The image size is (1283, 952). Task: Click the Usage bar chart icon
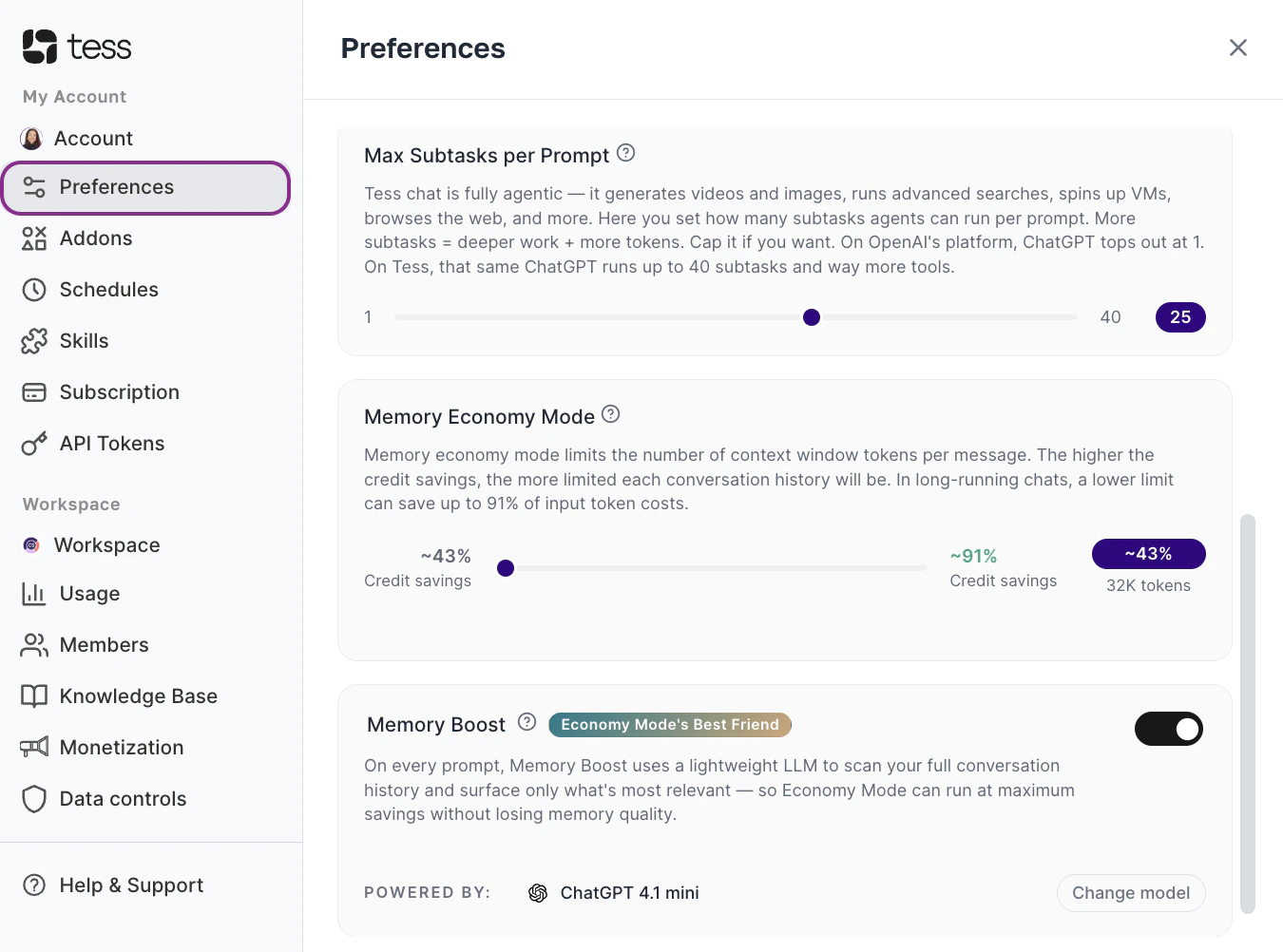point(34,594)
